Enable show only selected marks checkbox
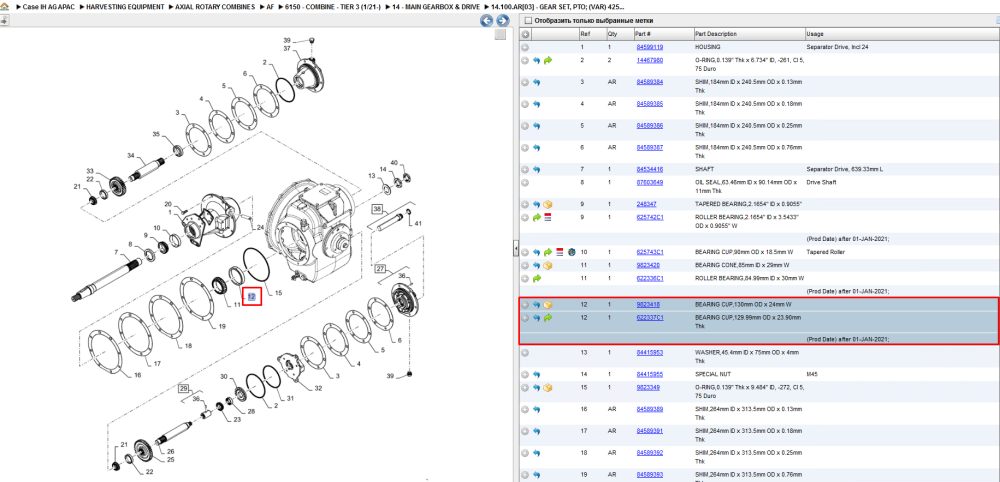This screenshot has width=1000, height=482. [527, 20]
